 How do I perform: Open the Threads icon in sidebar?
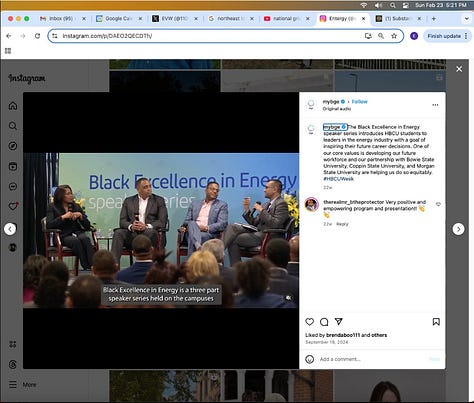[13, 364]
